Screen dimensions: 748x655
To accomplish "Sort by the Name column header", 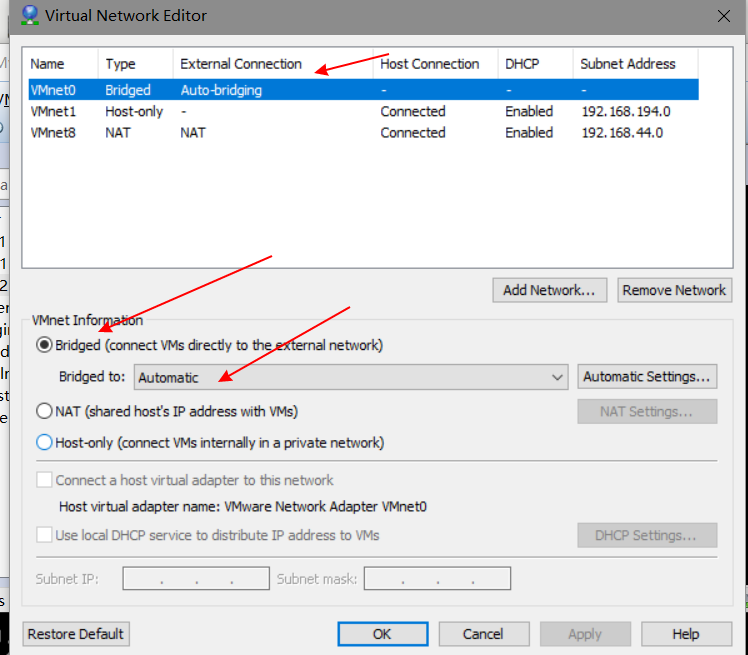I will coord(63,64).
